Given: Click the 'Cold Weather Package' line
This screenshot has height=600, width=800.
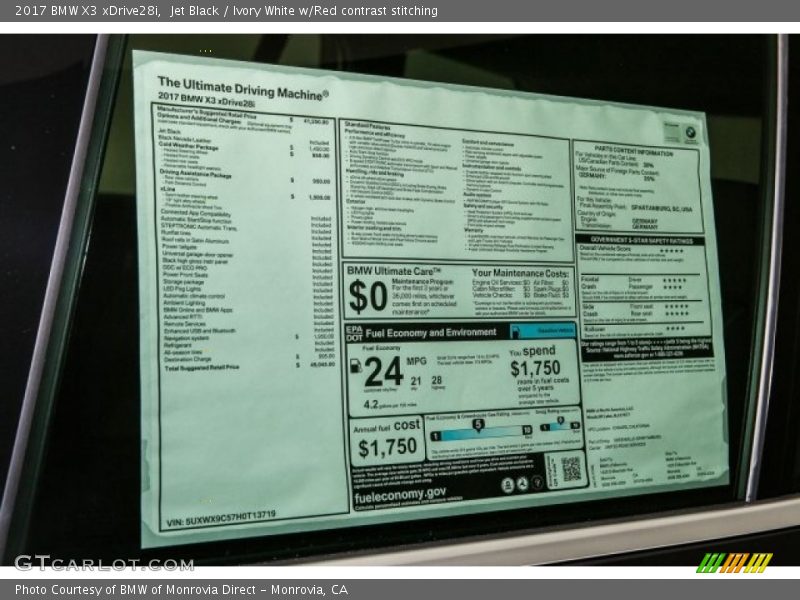Looking at the screenshot, I should (x=188, y=146).
